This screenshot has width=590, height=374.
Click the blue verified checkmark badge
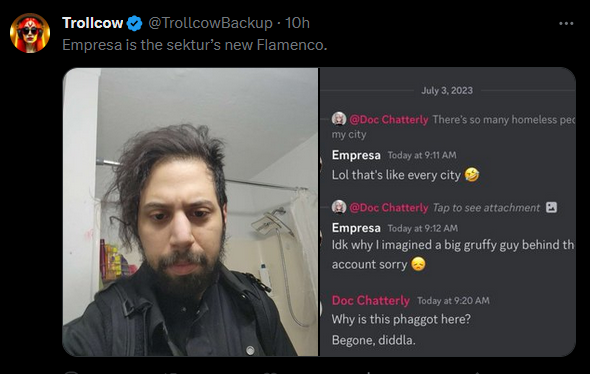pos(134,23)
